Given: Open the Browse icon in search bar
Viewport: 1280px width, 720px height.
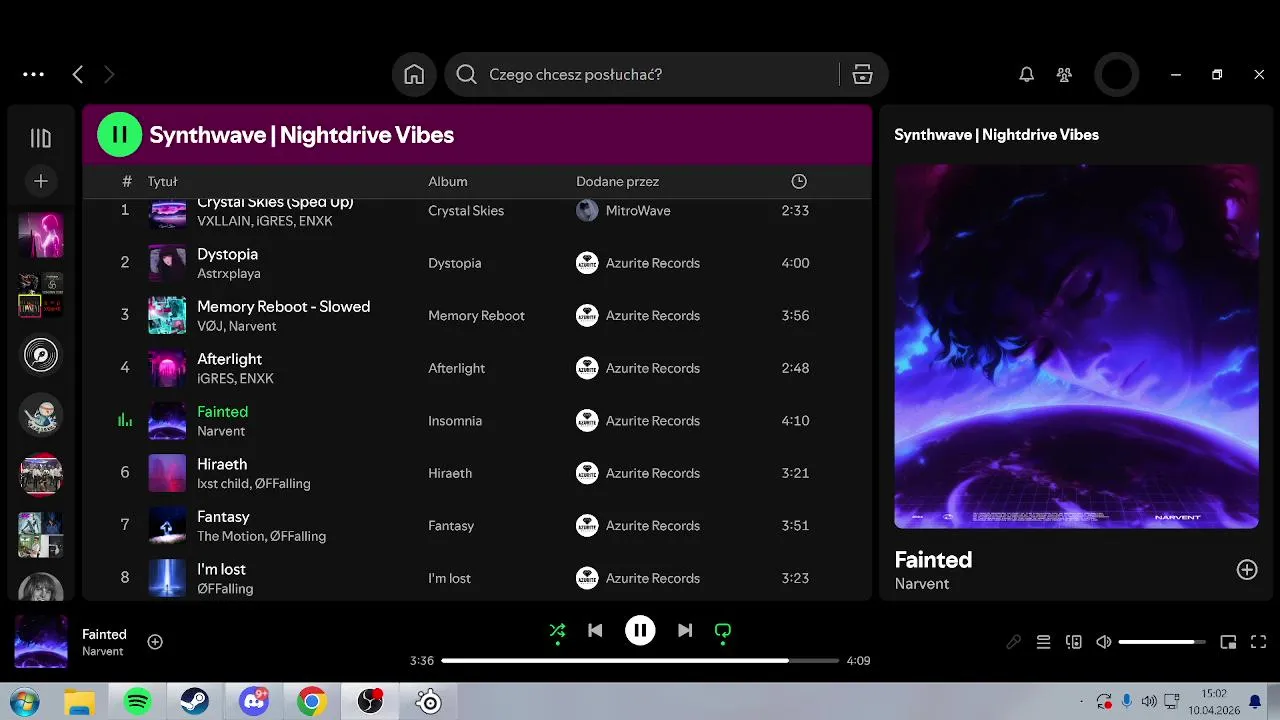Looking at the screenshot, I should (x=863, y=75).
